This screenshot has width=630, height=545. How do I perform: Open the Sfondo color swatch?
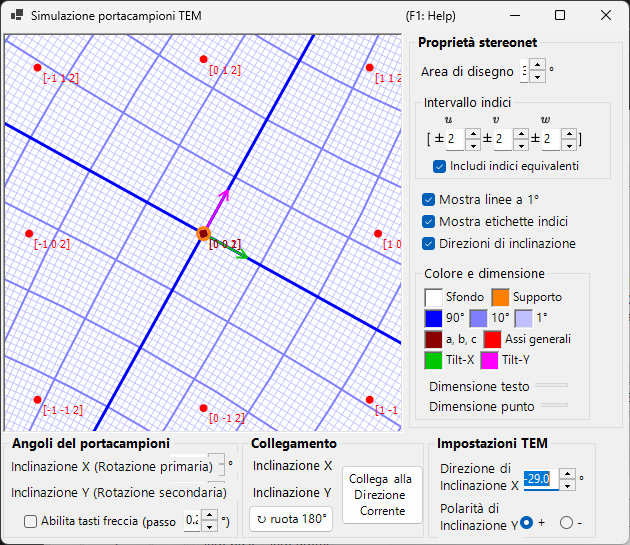434,297
